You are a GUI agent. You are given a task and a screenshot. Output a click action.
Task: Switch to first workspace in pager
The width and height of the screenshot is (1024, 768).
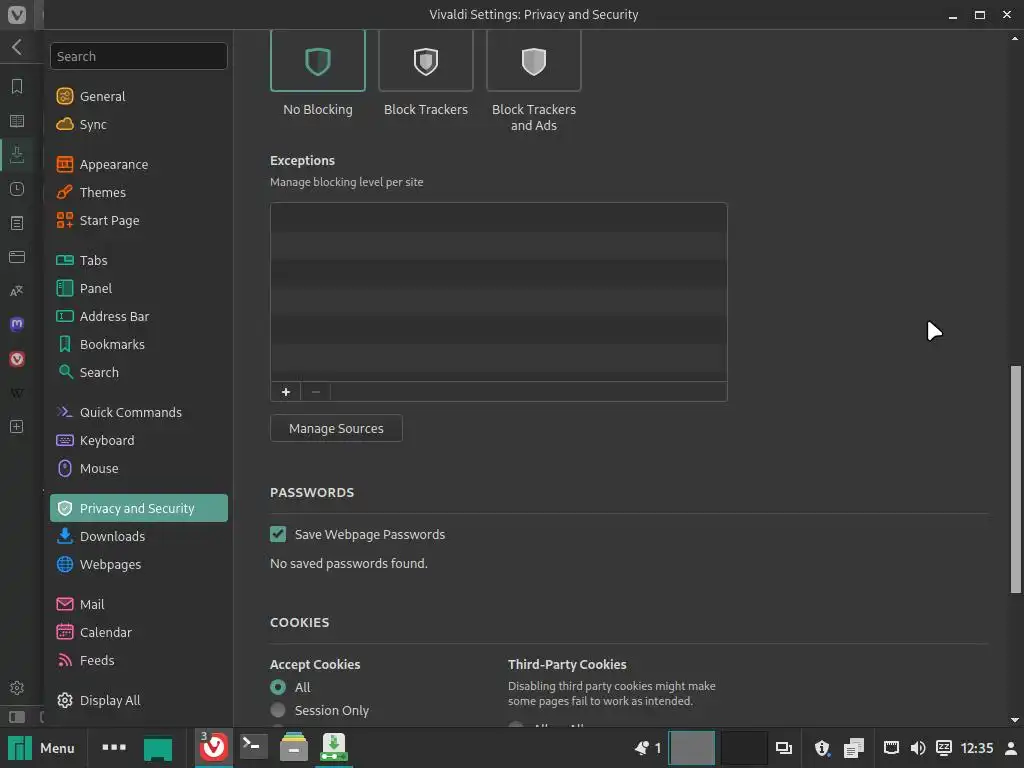pos(692,748)
